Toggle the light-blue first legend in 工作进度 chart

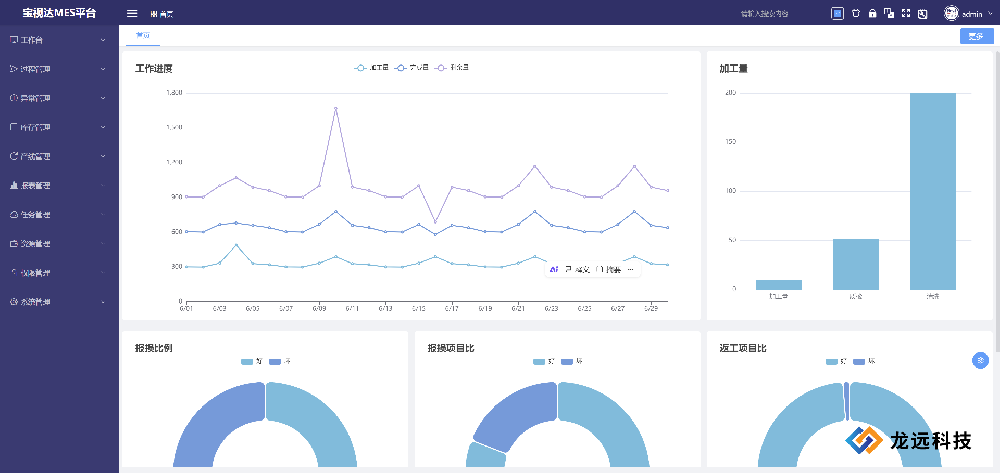371,68
